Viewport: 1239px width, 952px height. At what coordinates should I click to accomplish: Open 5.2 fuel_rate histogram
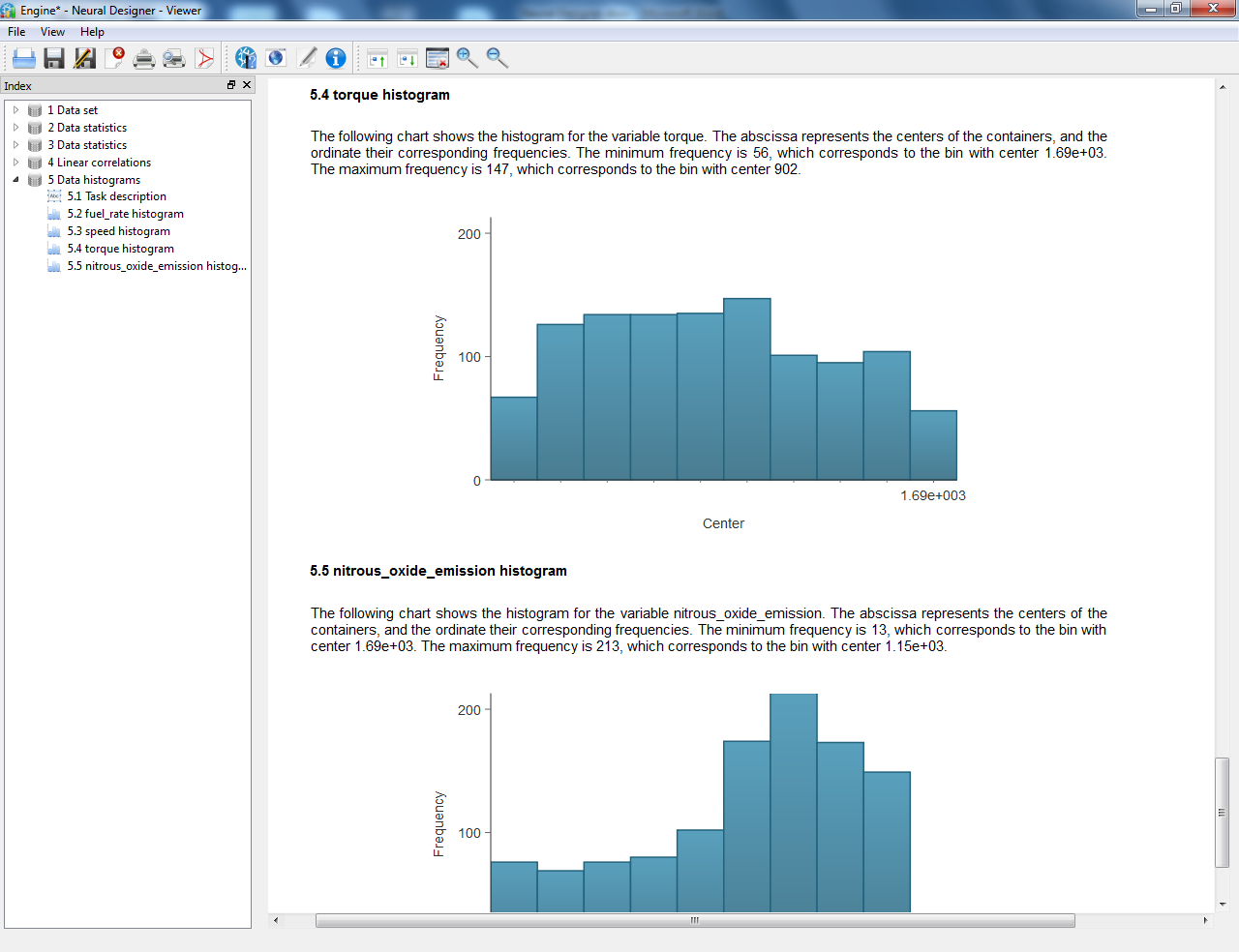125,214
